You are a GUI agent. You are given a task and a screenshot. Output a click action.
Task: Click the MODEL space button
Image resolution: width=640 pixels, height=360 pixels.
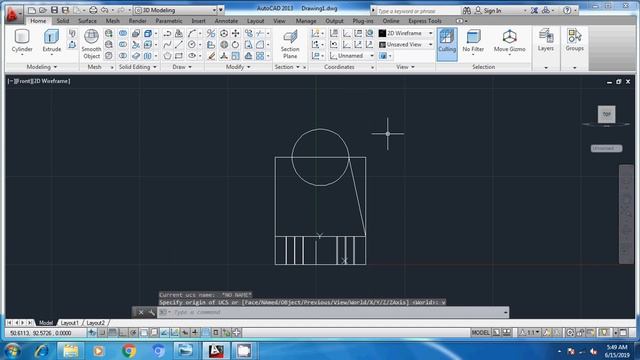coord(480,333)
